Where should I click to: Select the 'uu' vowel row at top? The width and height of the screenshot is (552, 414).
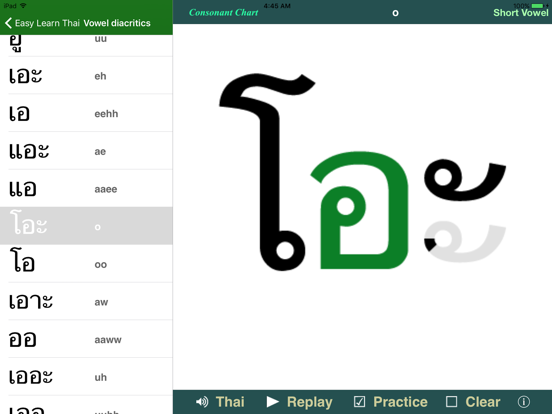[86, 45]
